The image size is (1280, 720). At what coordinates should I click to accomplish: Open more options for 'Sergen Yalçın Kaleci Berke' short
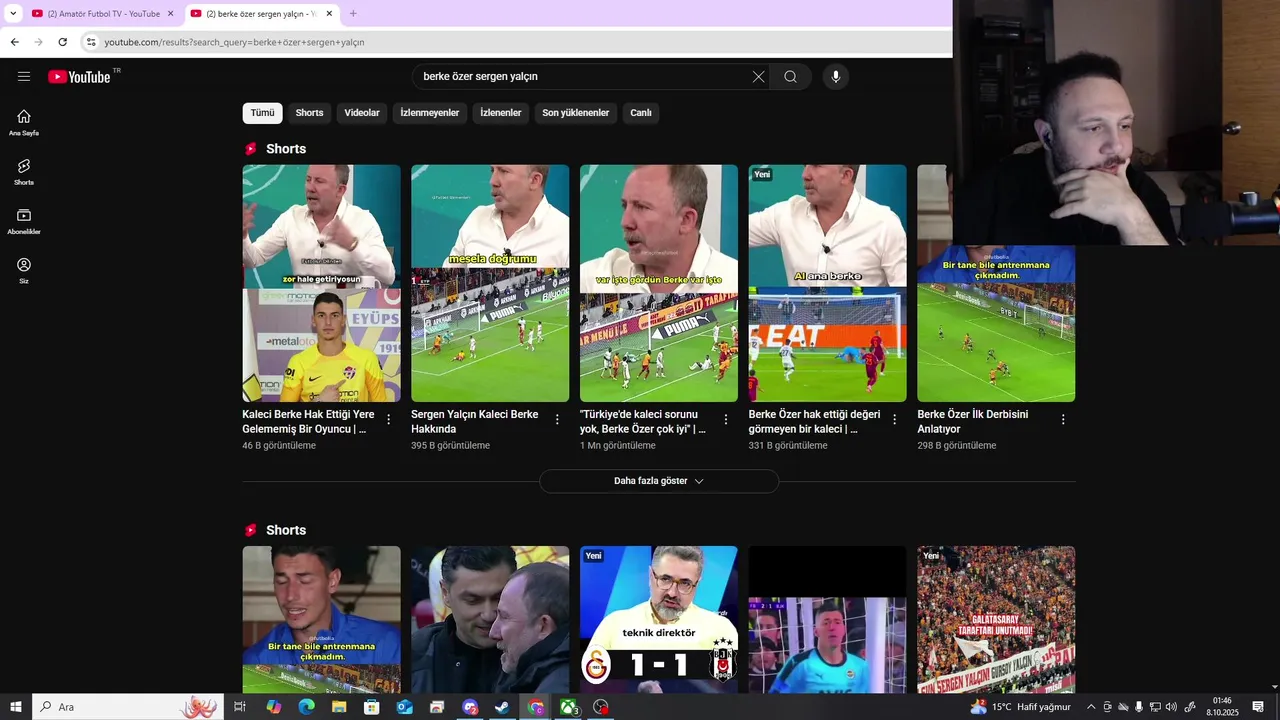tap(557, 420)
